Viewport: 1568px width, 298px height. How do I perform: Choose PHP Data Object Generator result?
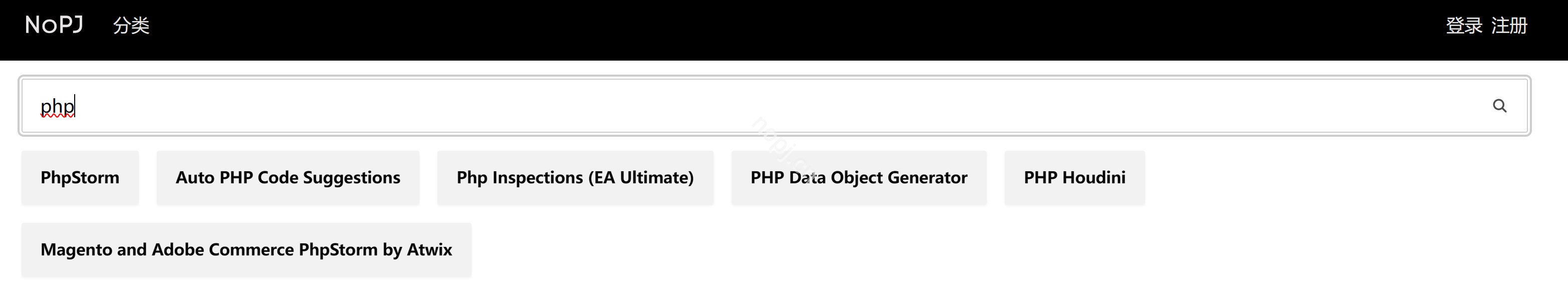(858, 178)
